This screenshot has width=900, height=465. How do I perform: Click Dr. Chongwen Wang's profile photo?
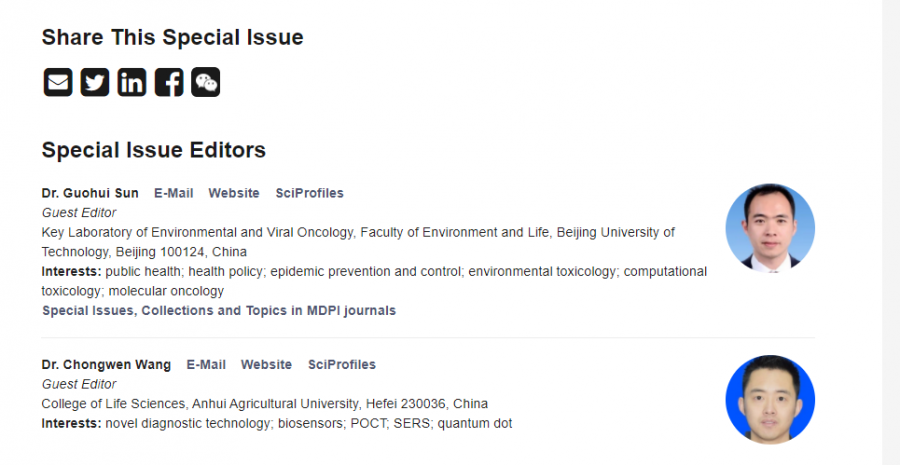tap(769, 399)
